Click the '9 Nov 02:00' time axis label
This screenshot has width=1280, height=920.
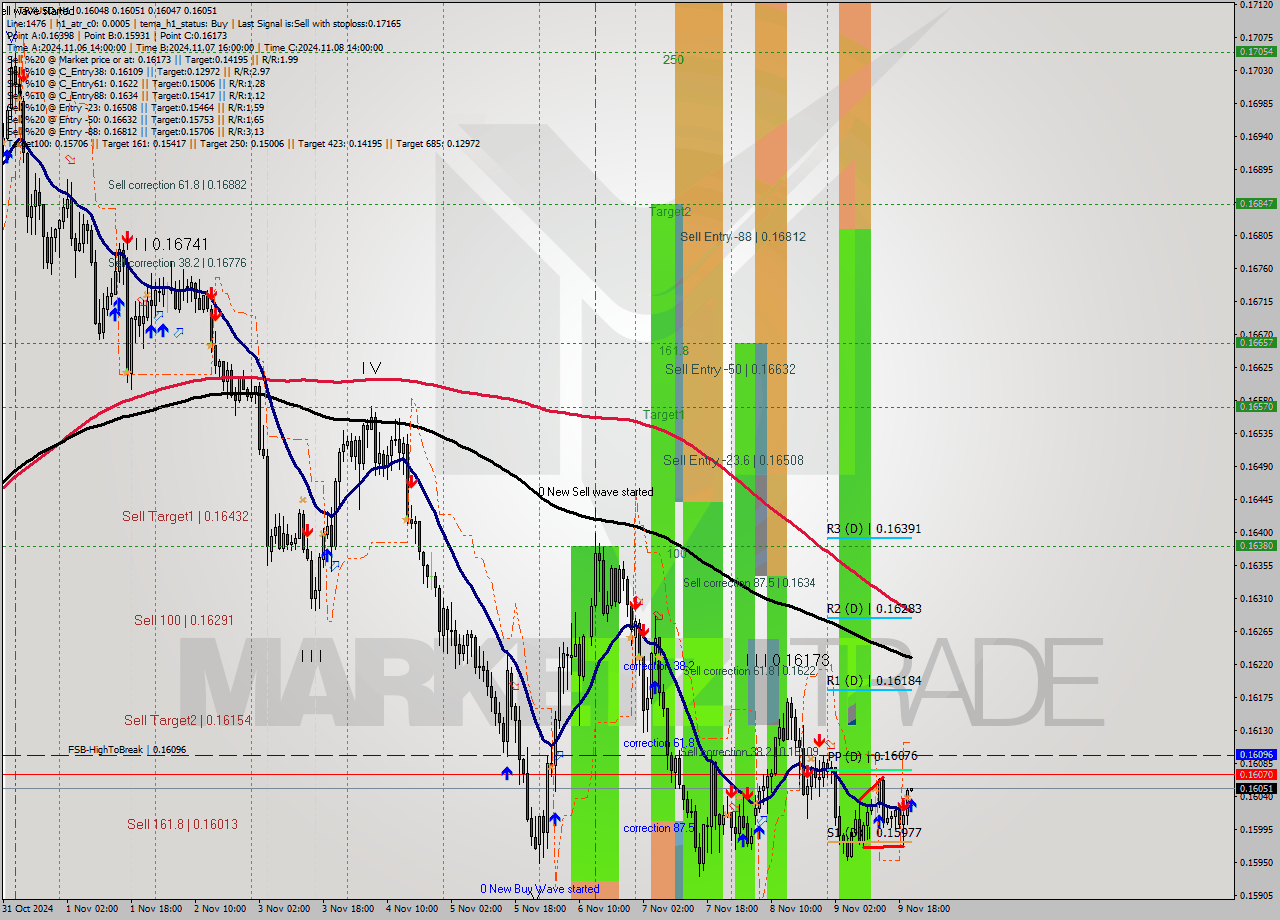pos(860,909)
